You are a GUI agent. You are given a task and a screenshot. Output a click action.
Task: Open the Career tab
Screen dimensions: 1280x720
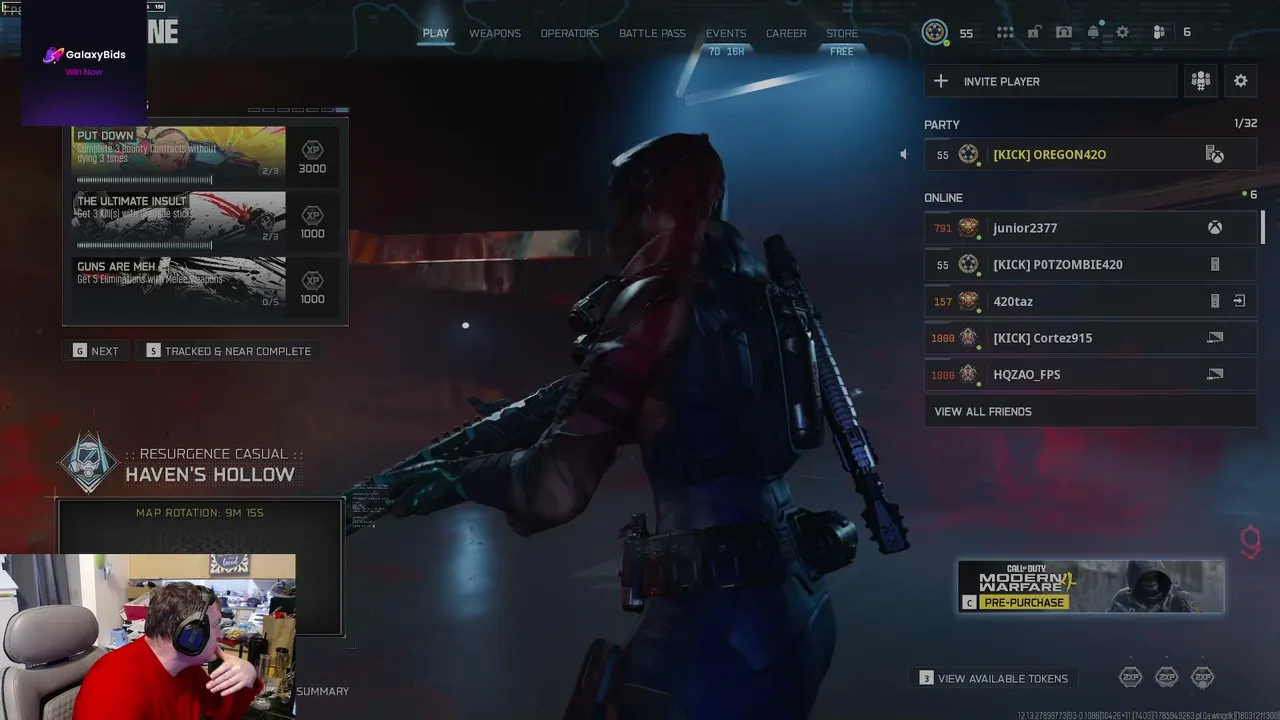[786, 33]
